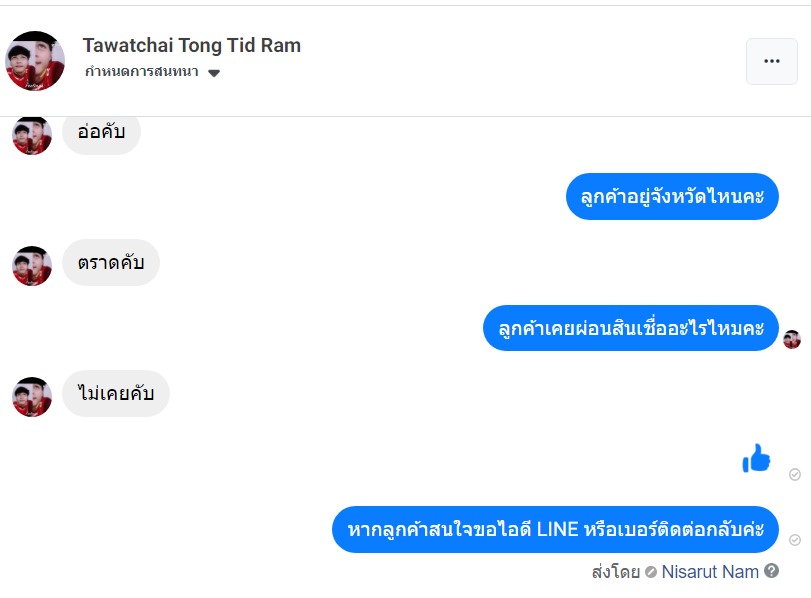
Task: Click the thumbs-up like sticker message
Action: [756, 459]
